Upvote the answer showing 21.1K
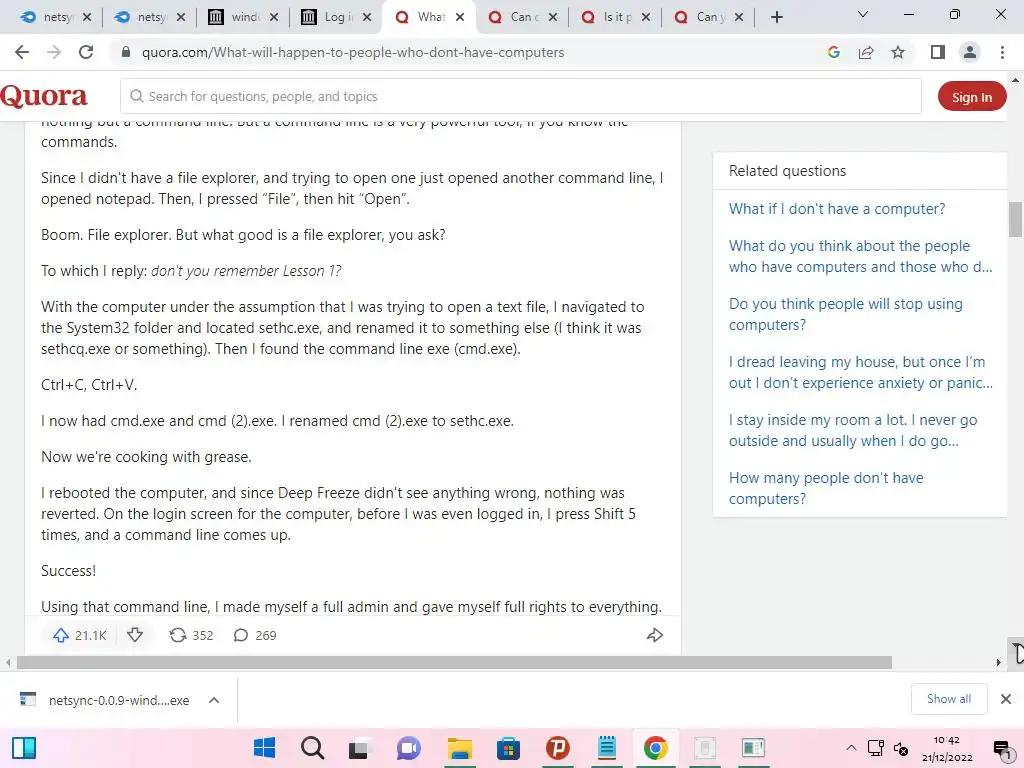This screenshot has width=1024, height=768. click(x=79, y=635)
